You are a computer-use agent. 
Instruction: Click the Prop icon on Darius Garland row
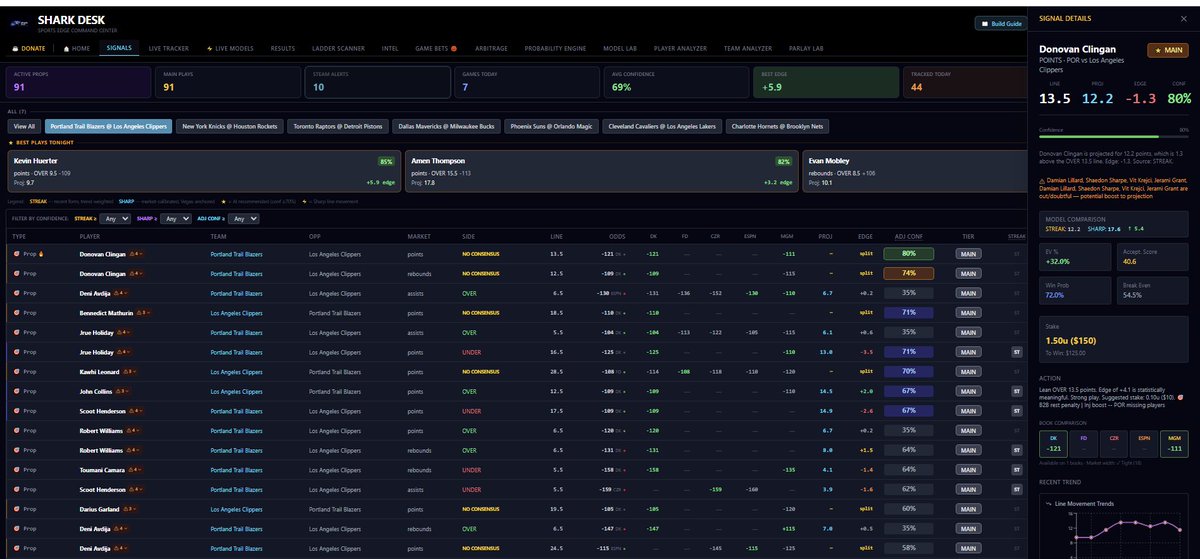point(17,508)
